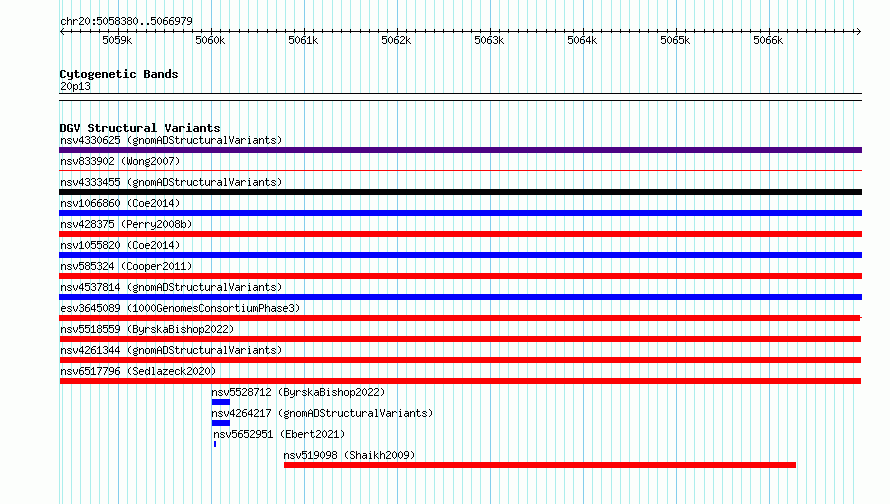890x504 pixels.
Task: Open the nsv4333455 gnomADStructuralVariants label
Action: pos(171,182)
